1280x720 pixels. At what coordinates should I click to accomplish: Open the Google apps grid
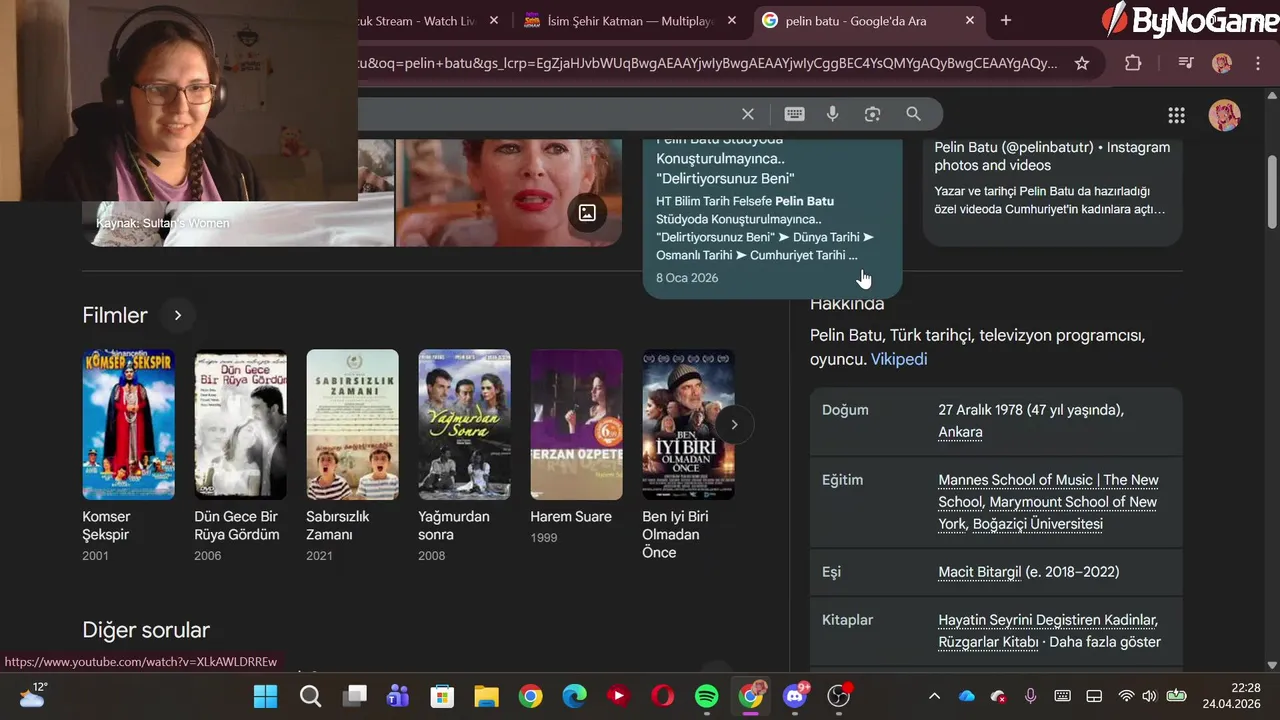(1176, 115)
